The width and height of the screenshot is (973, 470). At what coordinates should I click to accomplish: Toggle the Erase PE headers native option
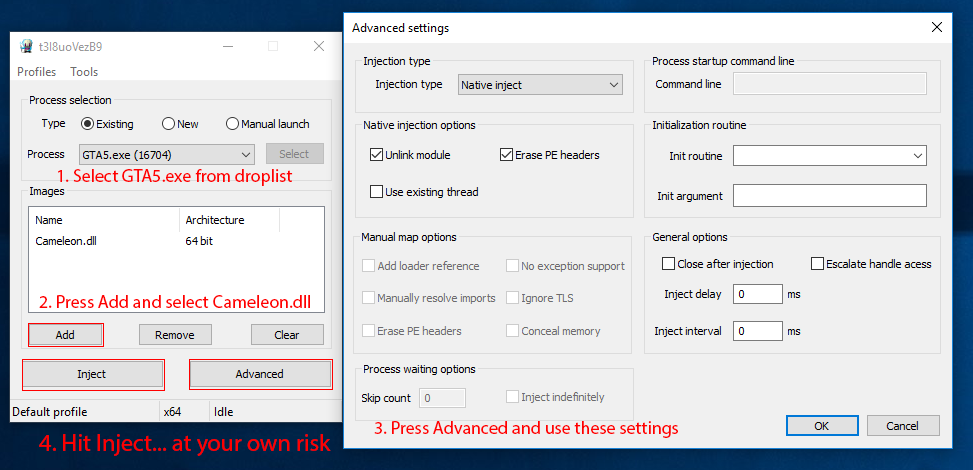(549, 155)
